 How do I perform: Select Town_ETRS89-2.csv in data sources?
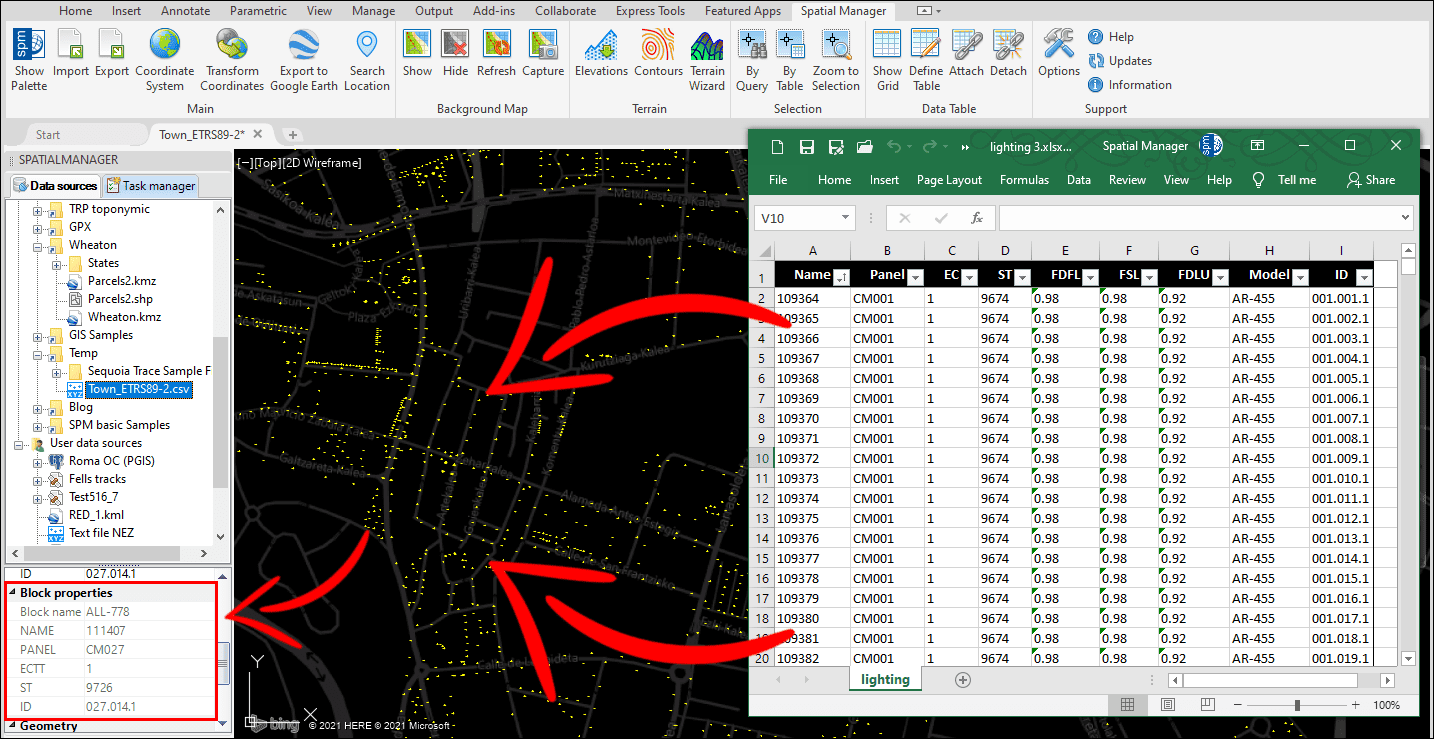click(x=139, y=389)
